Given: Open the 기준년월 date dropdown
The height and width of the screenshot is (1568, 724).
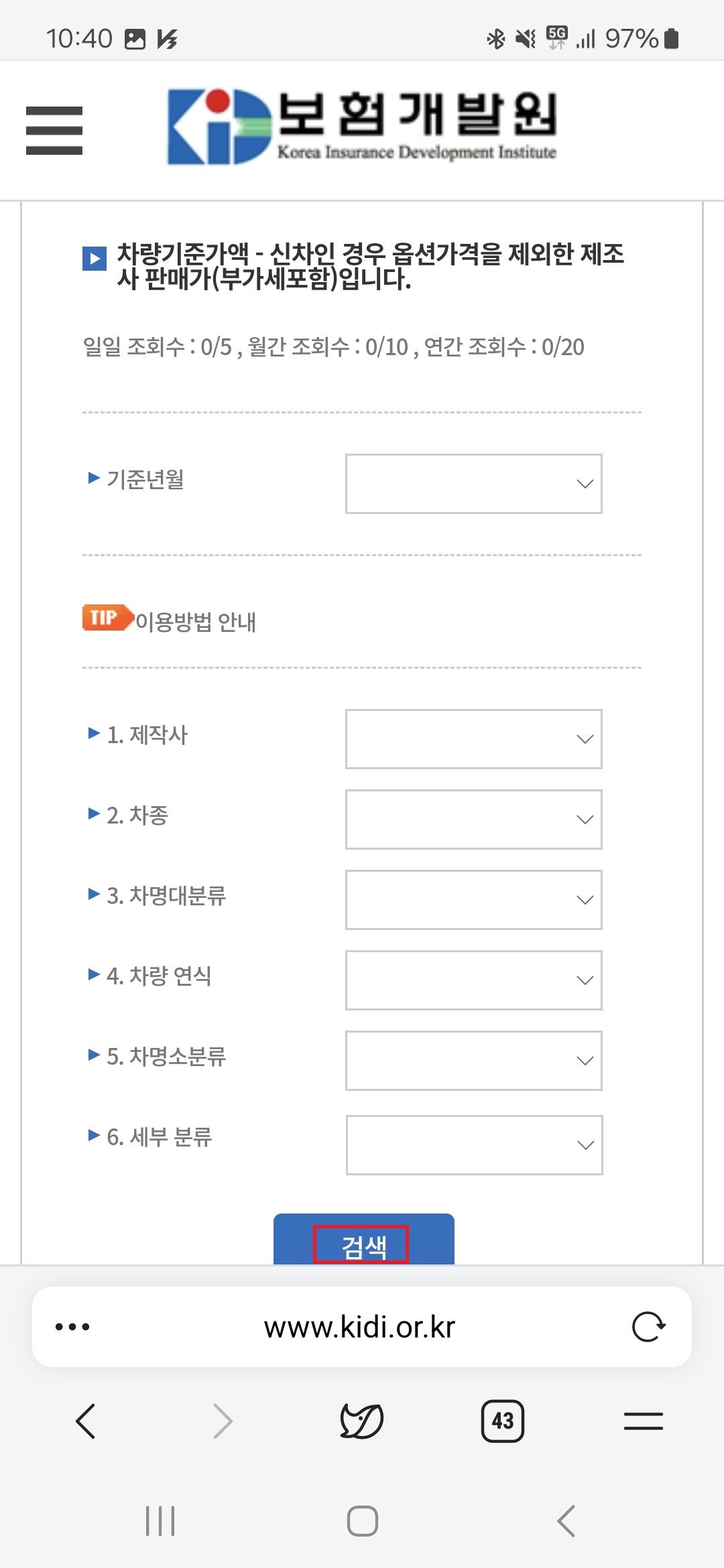Looking at the screenshot, I should [x=473, y=483].
